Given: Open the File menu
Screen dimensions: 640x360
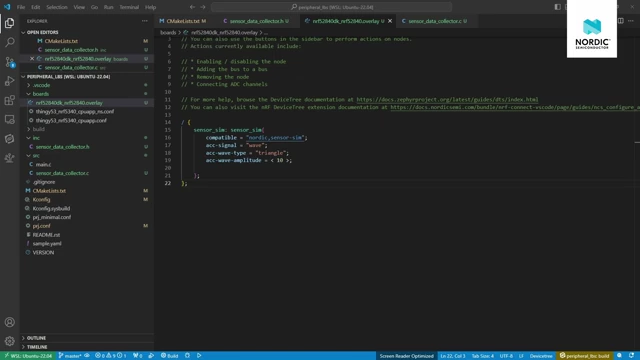Looking at the screenshot, I should [x=21, y=7].
